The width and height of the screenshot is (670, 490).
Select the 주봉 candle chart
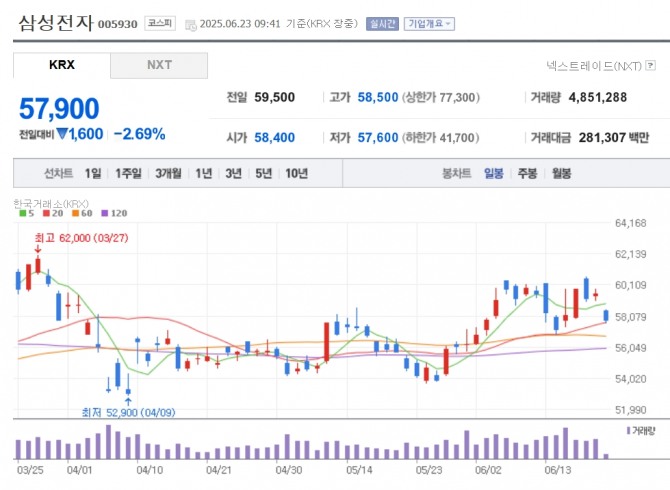[x=527, y=173]
